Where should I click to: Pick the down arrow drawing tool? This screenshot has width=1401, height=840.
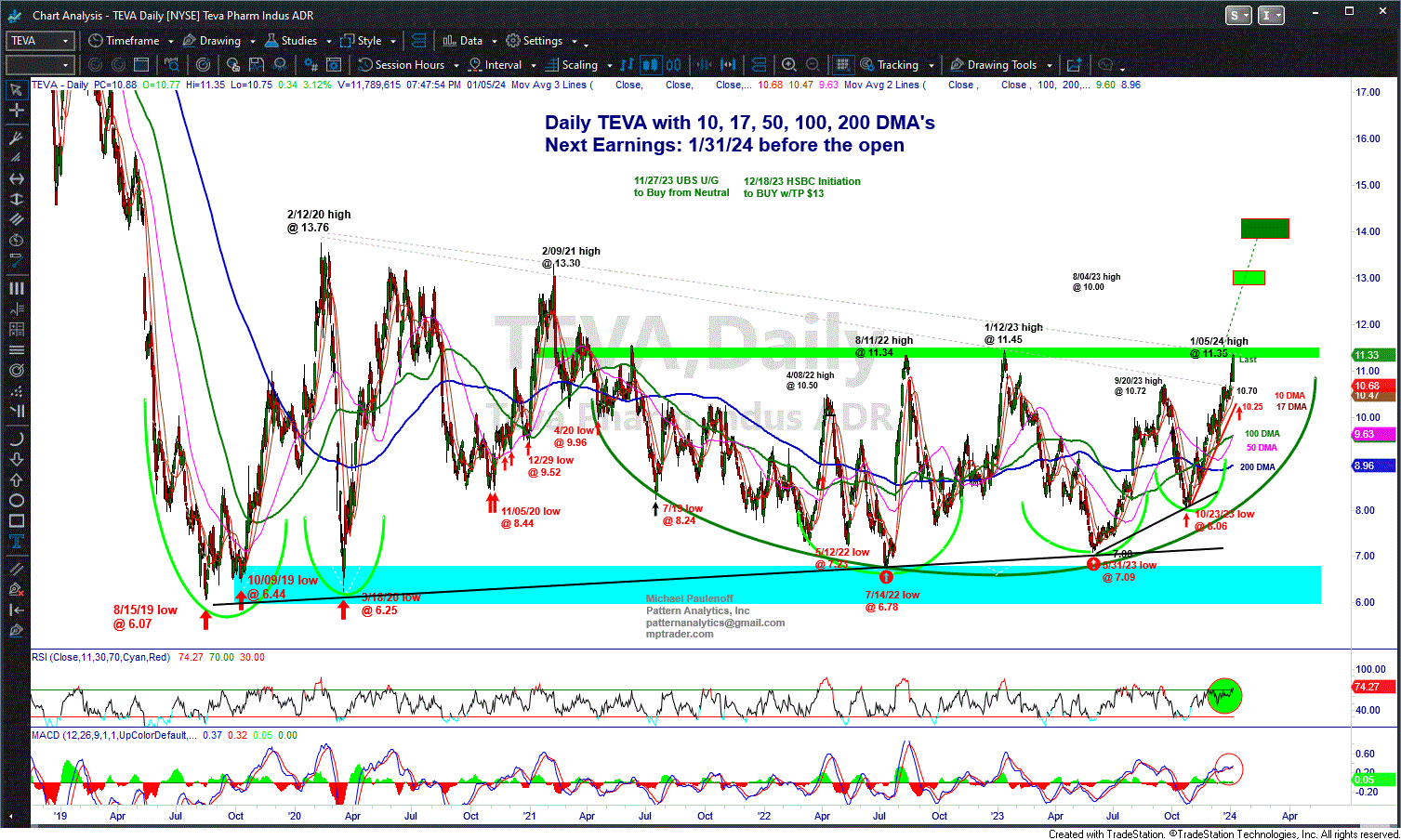click(x=16, y=459)
